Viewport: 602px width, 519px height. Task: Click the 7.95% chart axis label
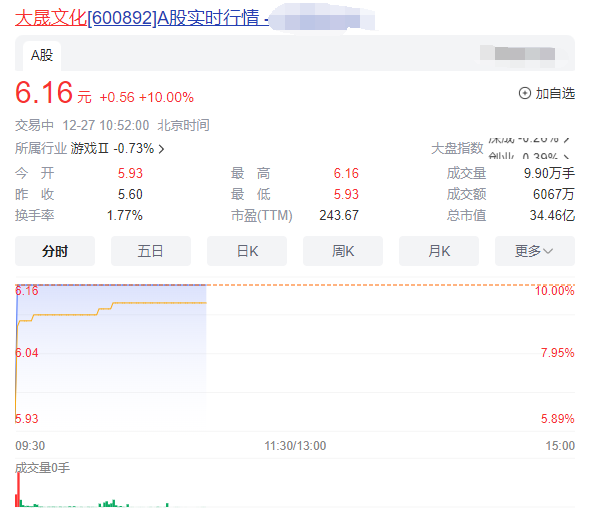[x=557, y=352]
